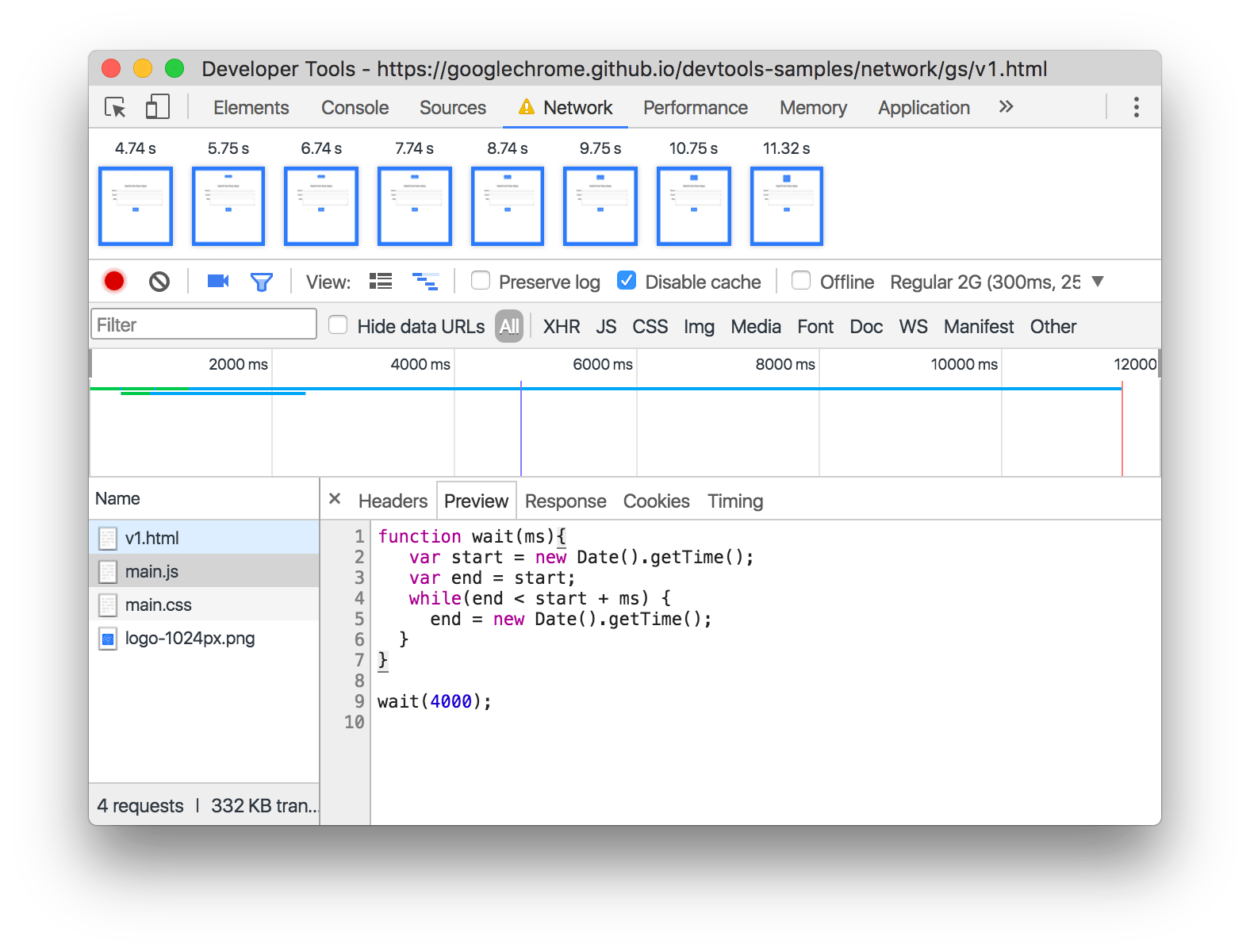
Task: Select main.css in the request list
Action: (x=159, y=605)
